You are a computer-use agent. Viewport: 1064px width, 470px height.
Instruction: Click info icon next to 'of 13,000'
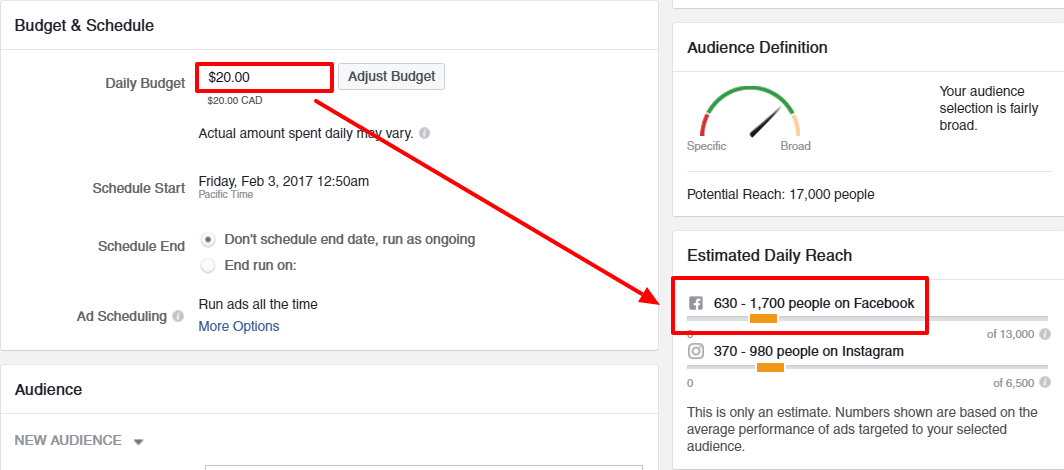(1044, 334)
